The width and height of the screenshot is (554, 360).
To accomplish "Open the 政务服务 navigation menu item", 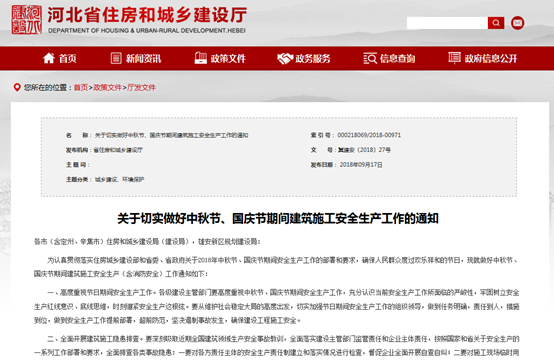I will [304, 59].
